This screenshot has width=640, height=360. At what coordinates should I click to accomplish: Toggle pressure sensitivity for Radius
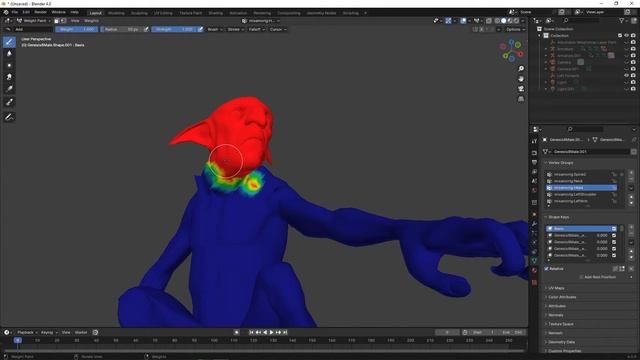pos(146,29)
